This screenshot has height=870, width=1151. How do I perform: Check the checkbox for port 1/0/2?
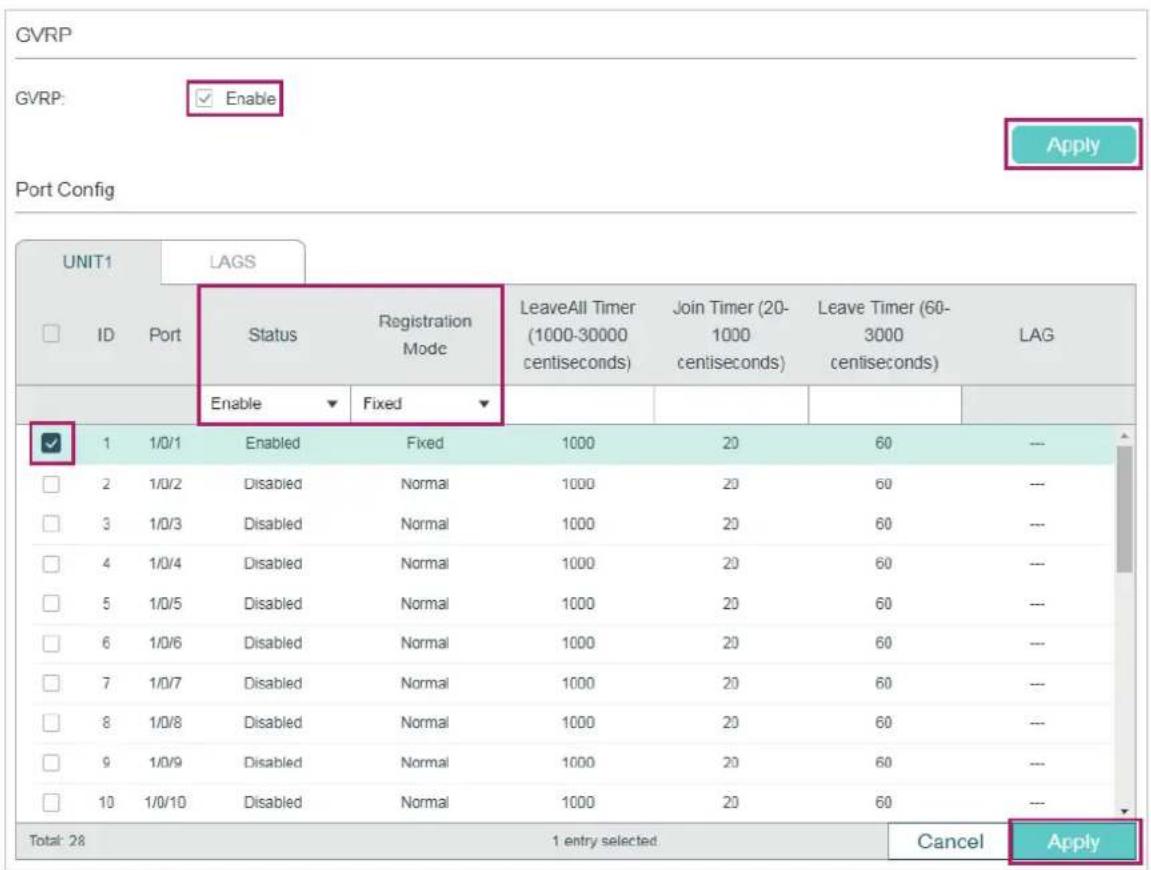click(x=51, y=485)
